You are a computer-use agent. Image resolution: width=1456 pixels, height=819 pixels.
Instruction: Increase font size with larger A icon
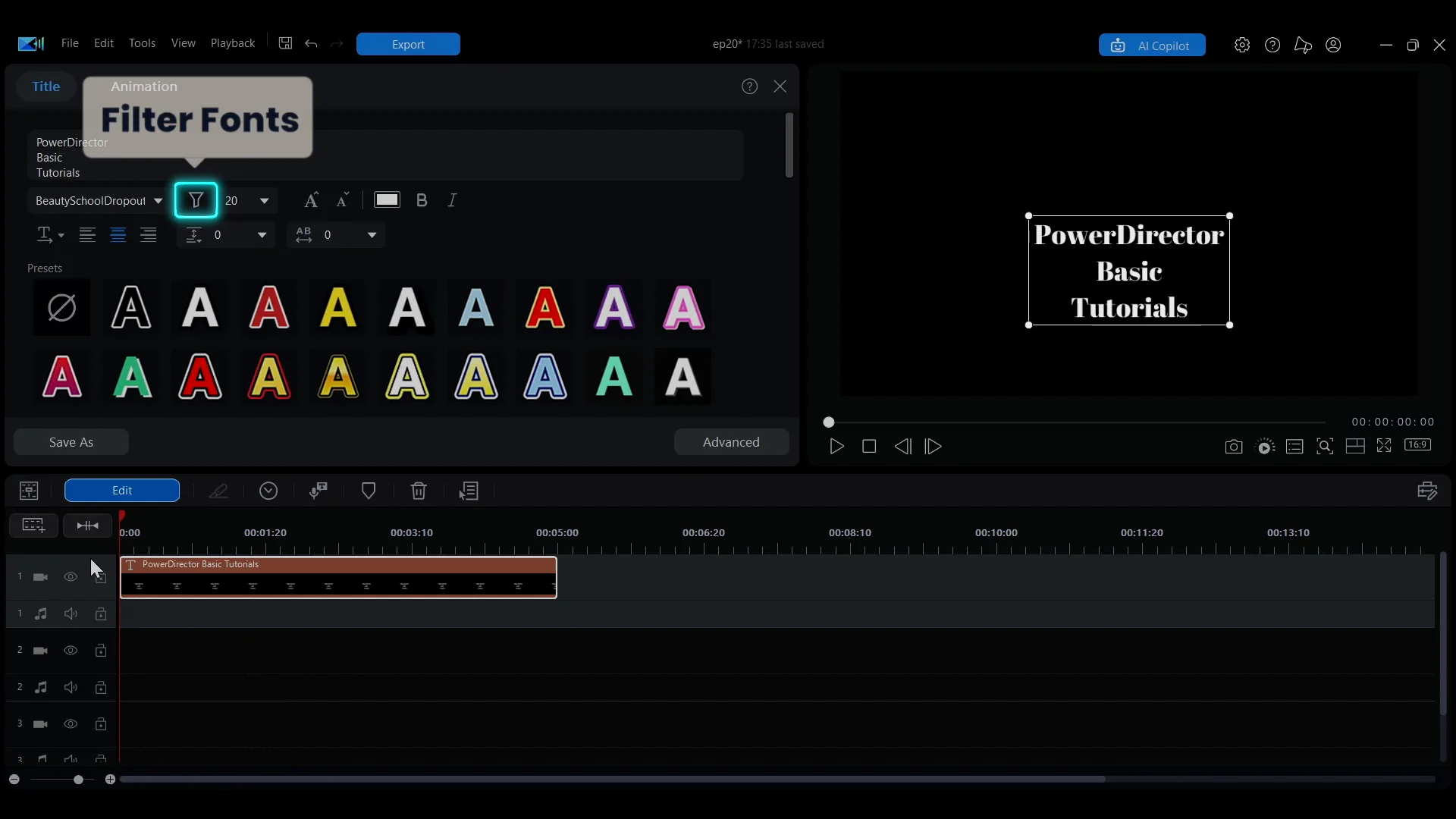pyautogui.click(x=311, y=200)
